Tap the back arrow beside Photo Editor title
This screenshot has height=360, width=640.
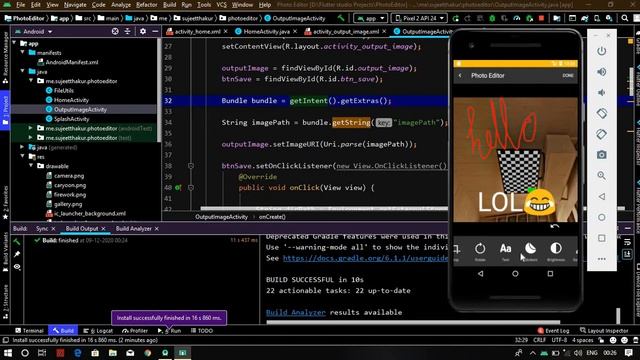tap(460, 76)
